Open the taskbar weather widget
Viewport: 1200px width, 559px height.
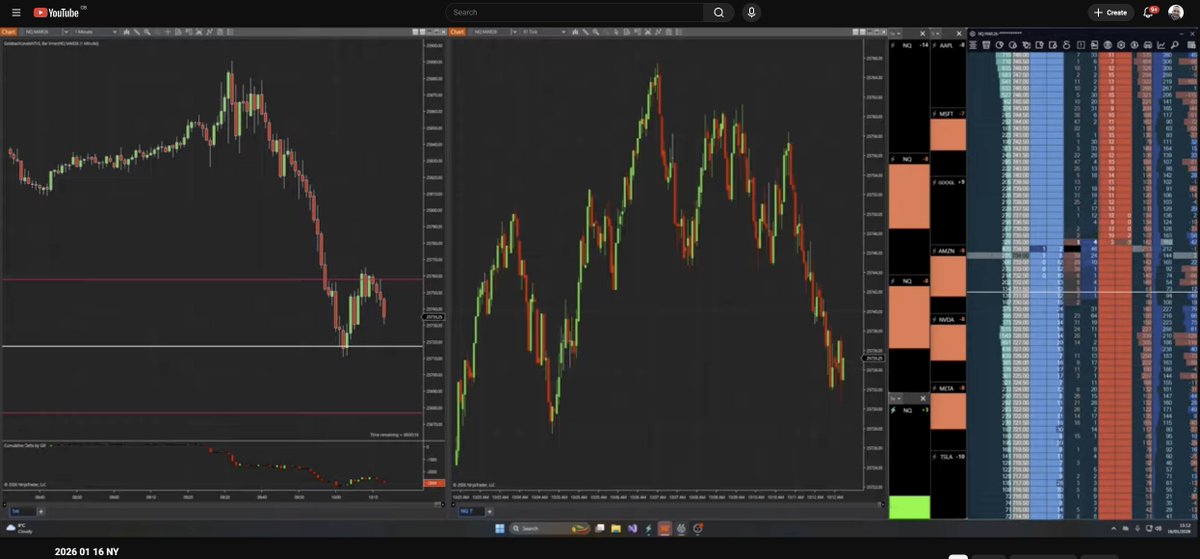(x=18, y=528)
